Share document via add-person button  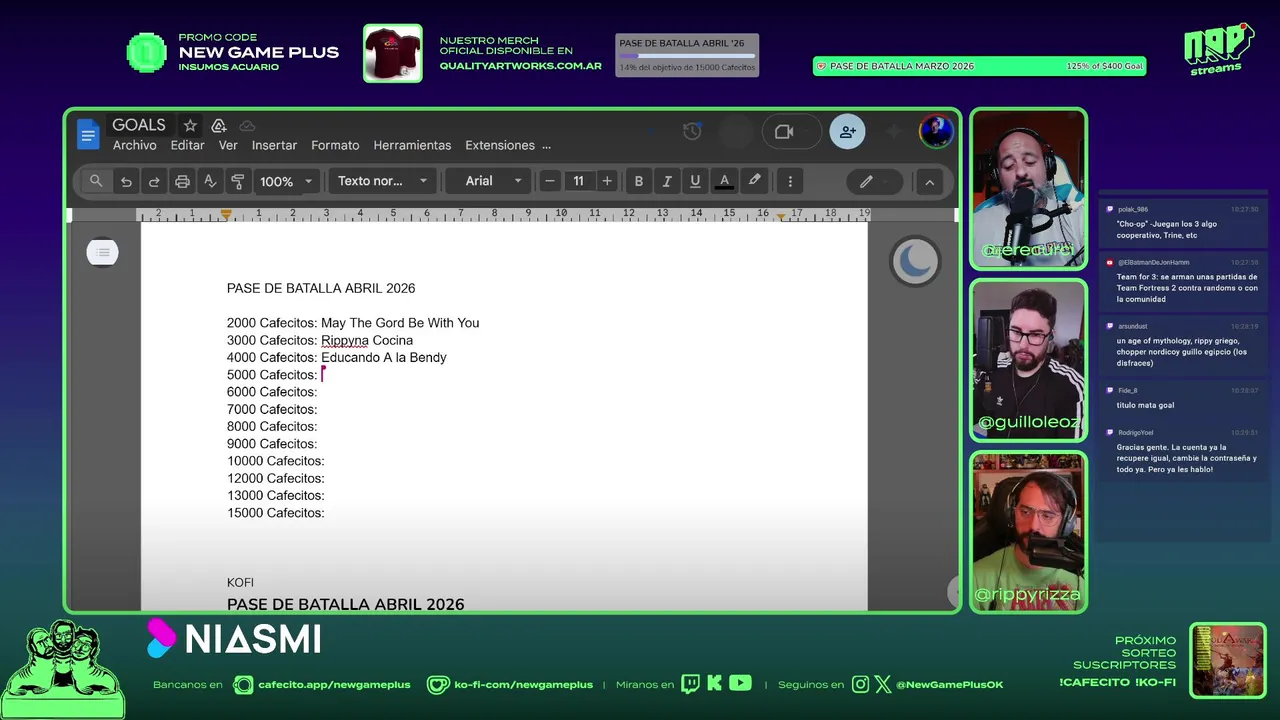(x=847, y=132)
